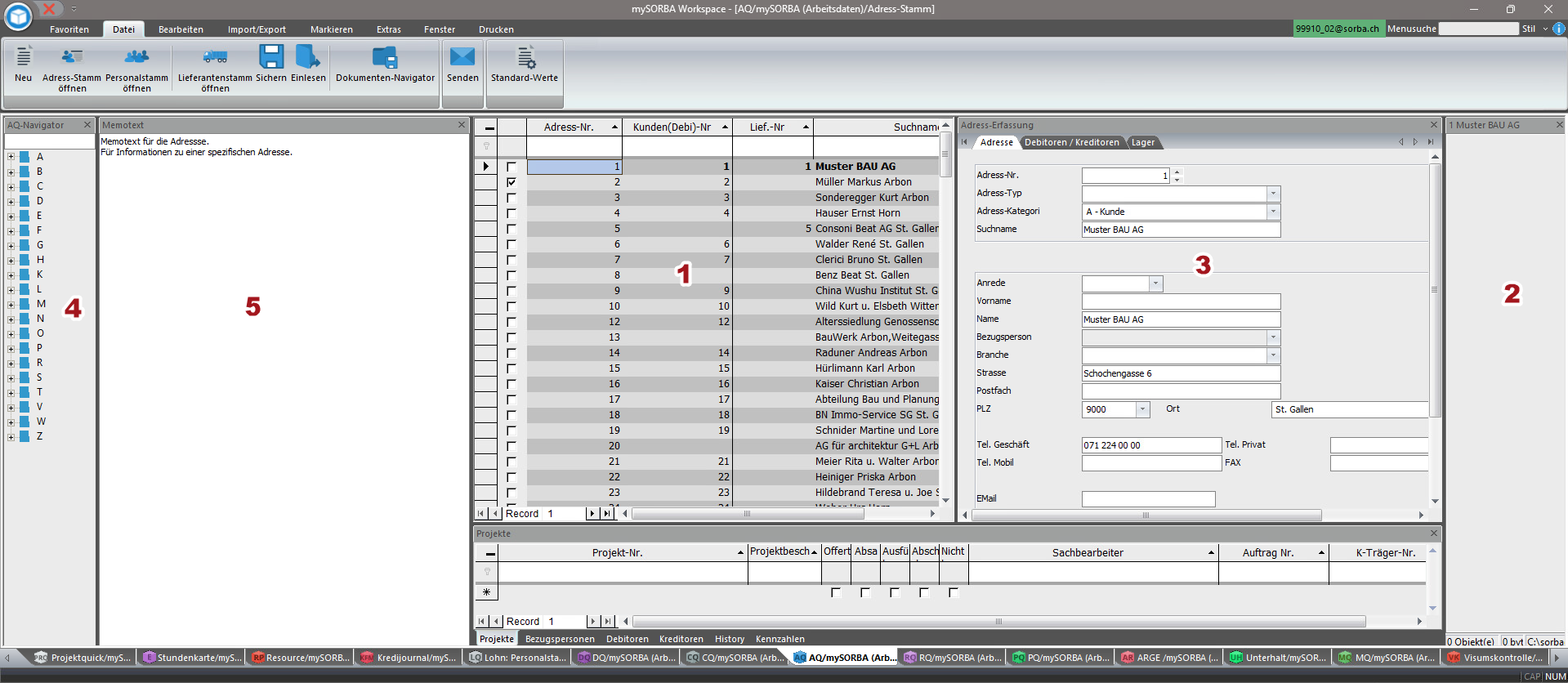The image size is (1568, 683).
Task: Open the Extras menu
Action: click(389, 29)
